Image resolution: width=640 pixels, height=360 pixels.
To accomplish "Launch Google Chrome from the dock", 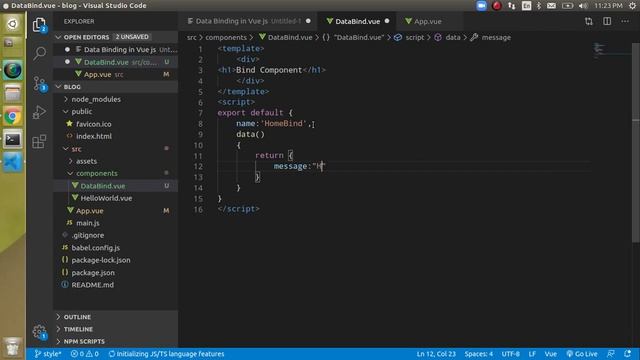I will point(13,117).
